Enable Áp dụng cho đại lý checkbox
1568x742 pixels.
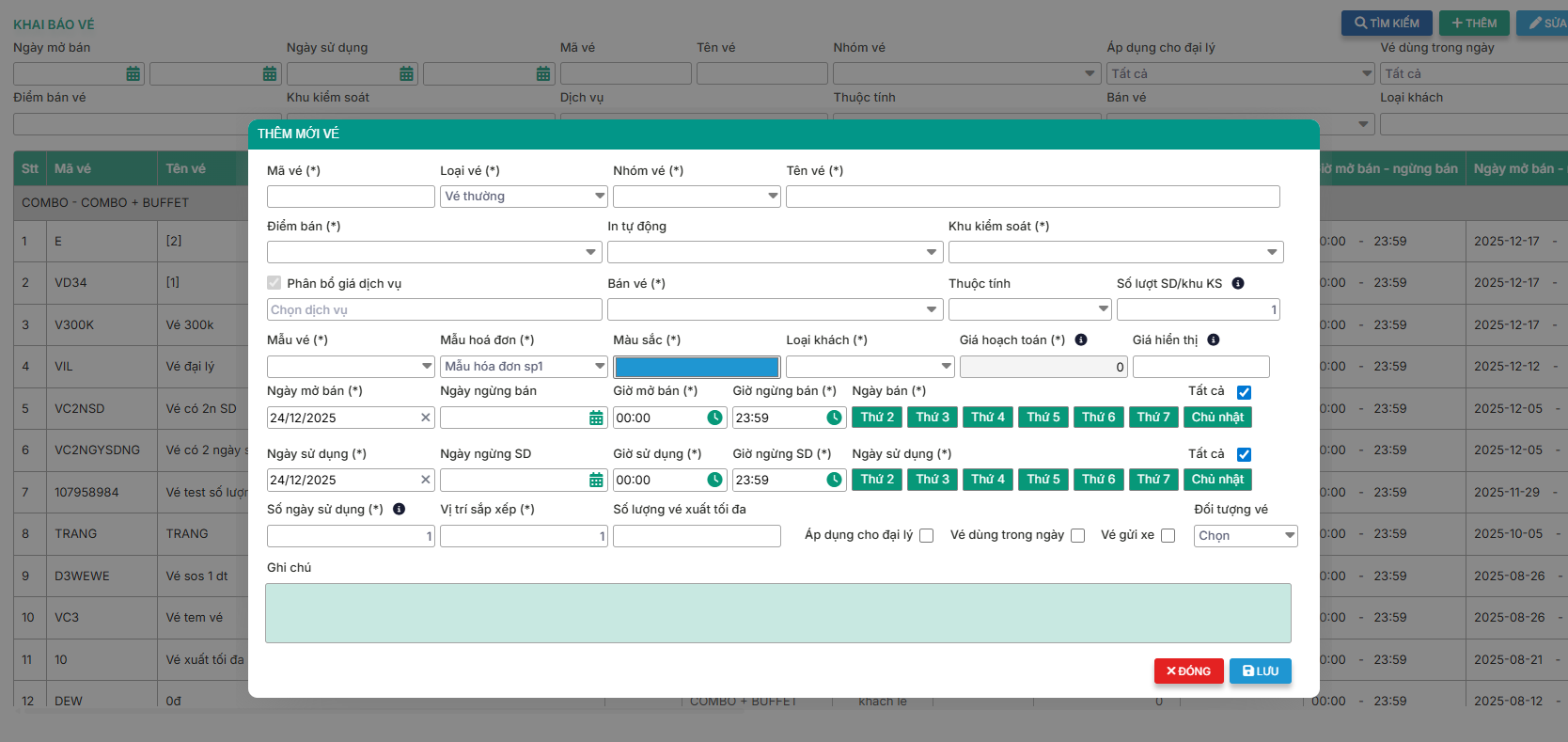927,535
